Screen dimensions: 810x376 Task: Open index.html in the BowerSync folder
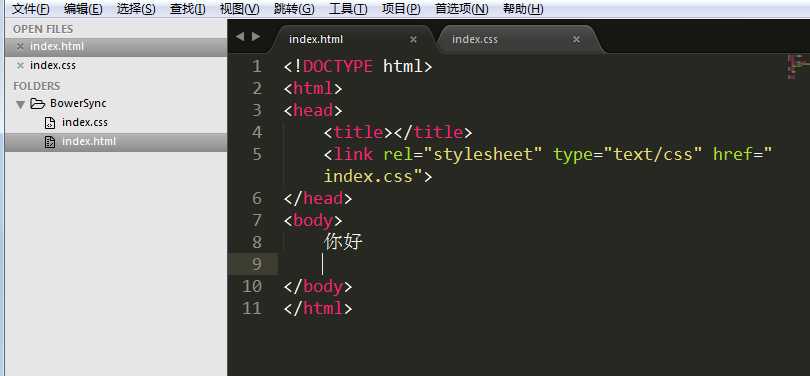(89, 142)
